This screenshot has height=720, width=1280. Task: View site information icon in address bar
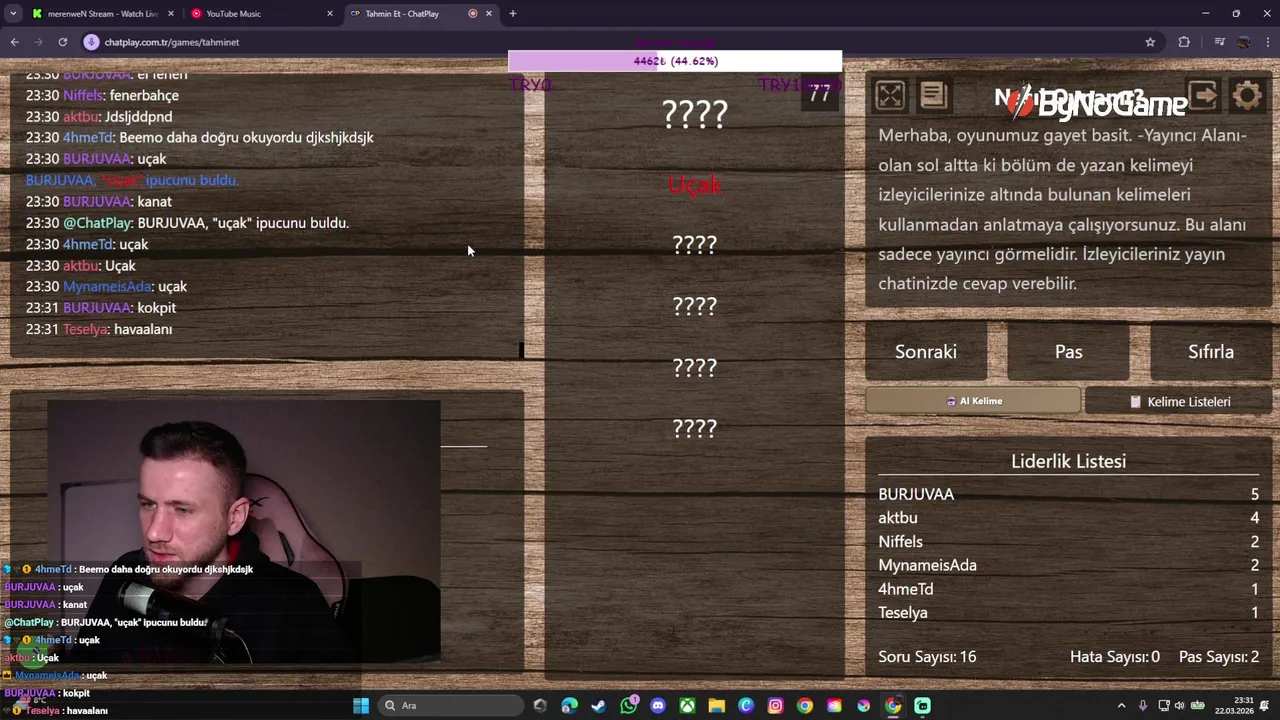coord(91,42)
